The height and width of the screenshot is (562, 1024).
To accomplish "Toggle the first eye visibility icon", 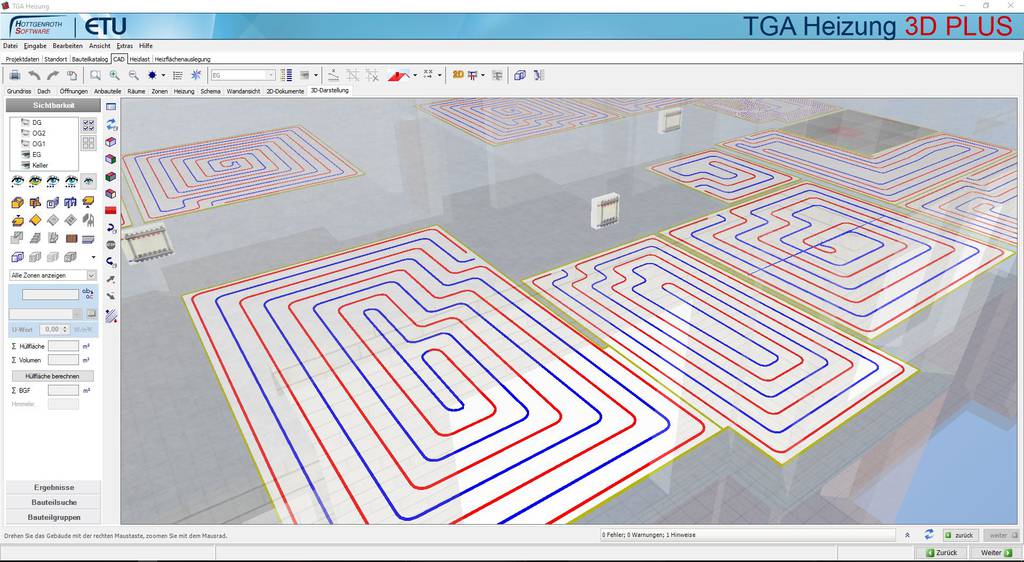I will coord(17,181).
